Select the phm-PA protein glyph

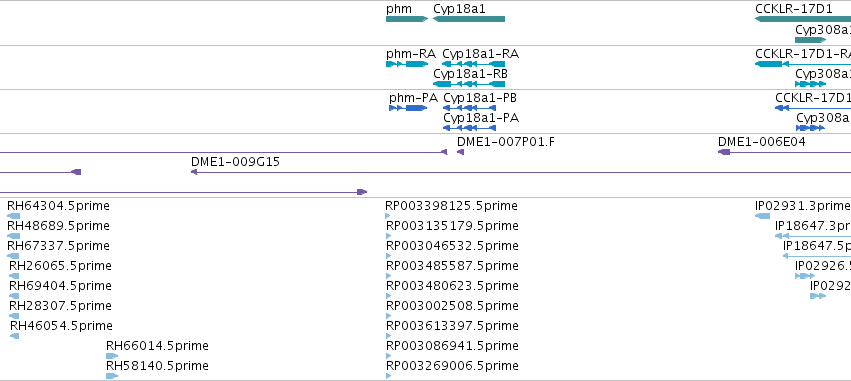click(x=408, y=108)
